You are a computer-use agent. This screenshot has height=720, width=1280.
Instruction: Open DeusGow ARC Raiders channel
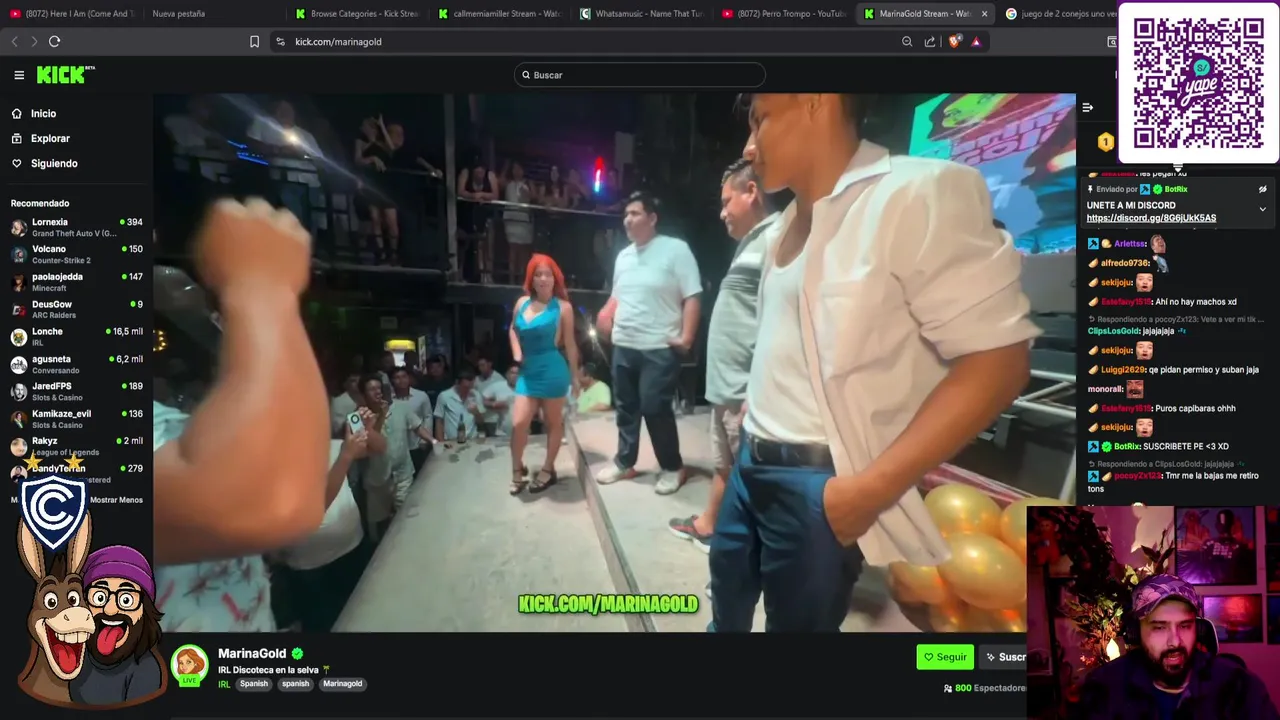[77, 309]
